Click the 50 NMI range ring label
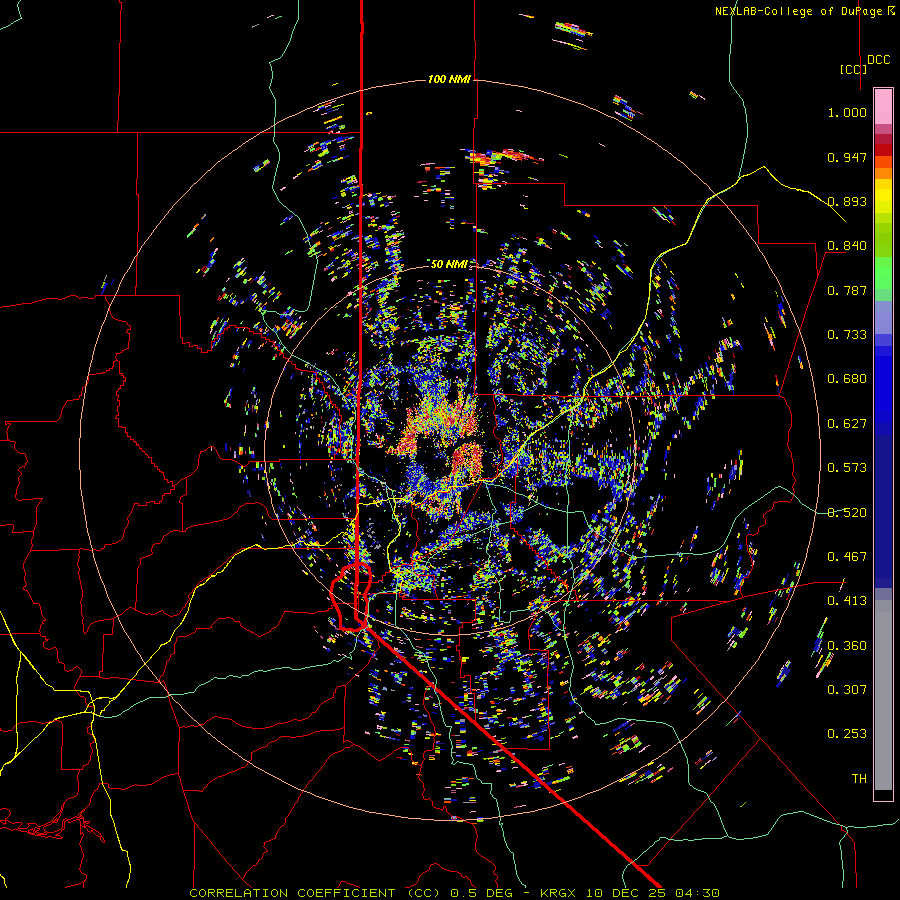The height and width of the screenshot is (900, 900). 449,264
